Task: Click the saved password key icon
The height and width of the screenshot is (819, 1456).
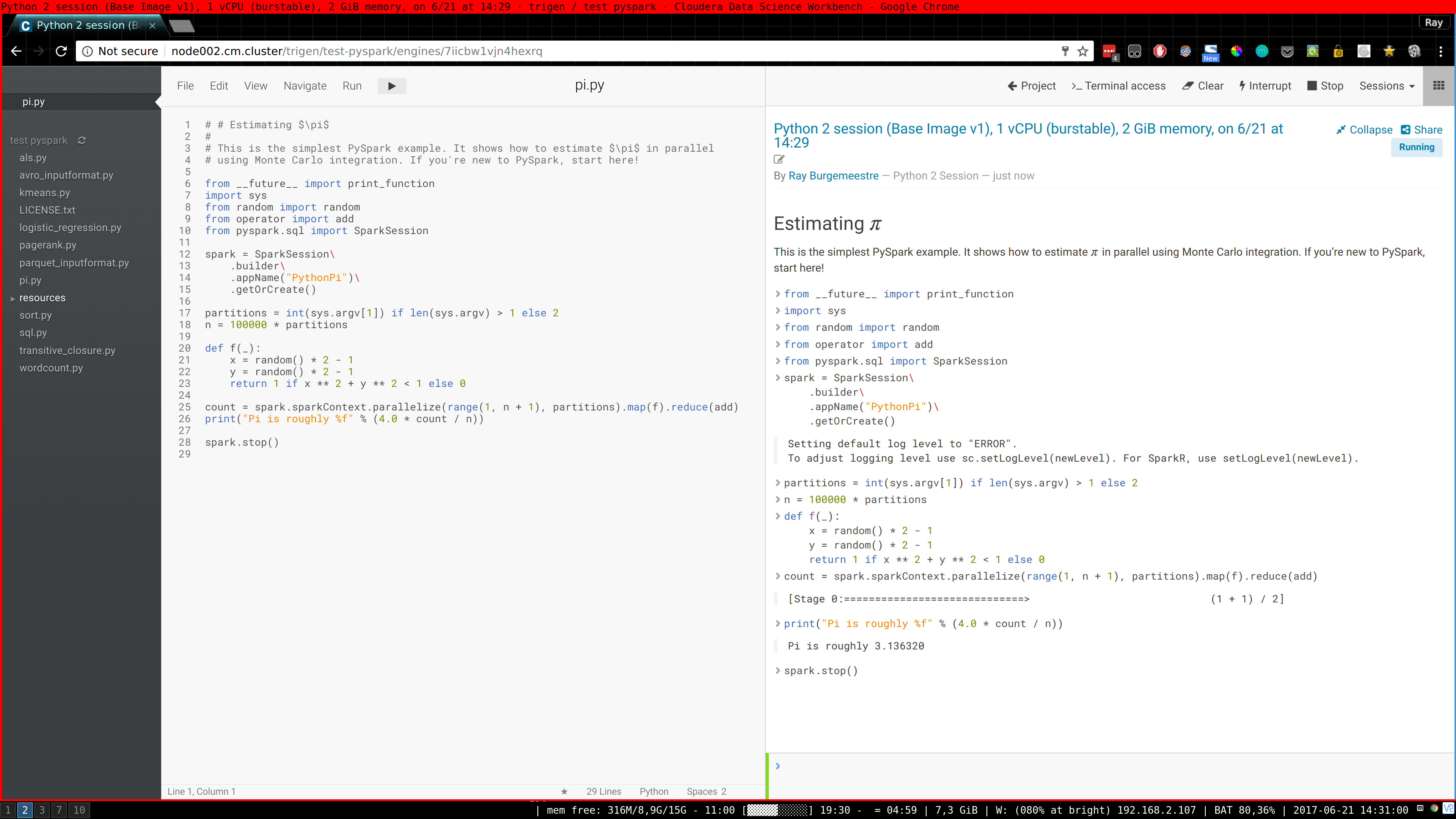Action: (1065, 52)
